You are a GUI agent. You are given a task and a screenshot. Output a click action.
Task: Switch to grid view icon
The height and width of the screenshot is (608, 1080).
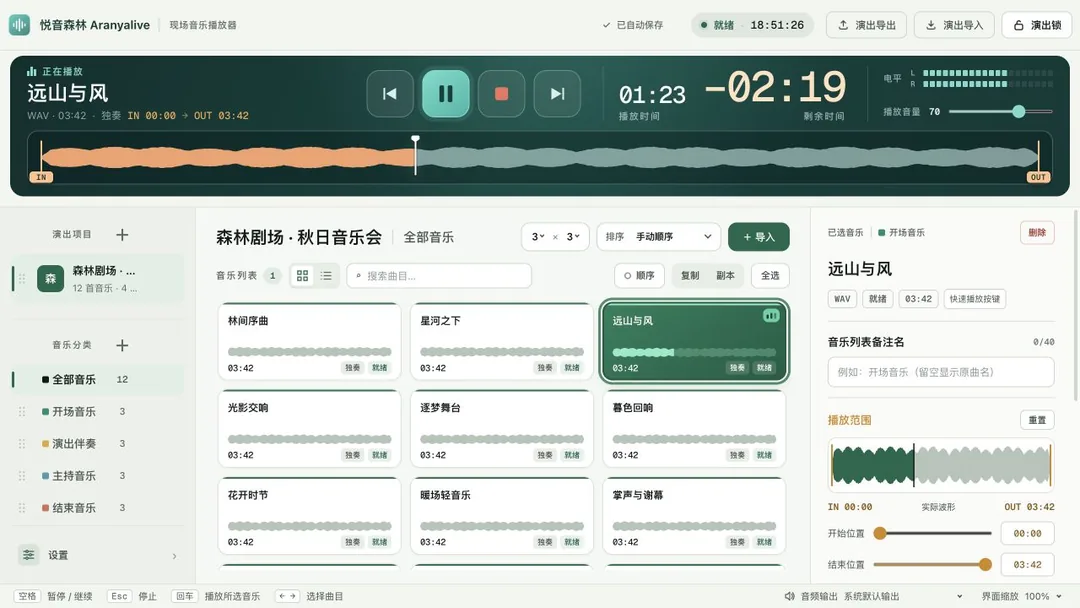[x=302, y=275]
